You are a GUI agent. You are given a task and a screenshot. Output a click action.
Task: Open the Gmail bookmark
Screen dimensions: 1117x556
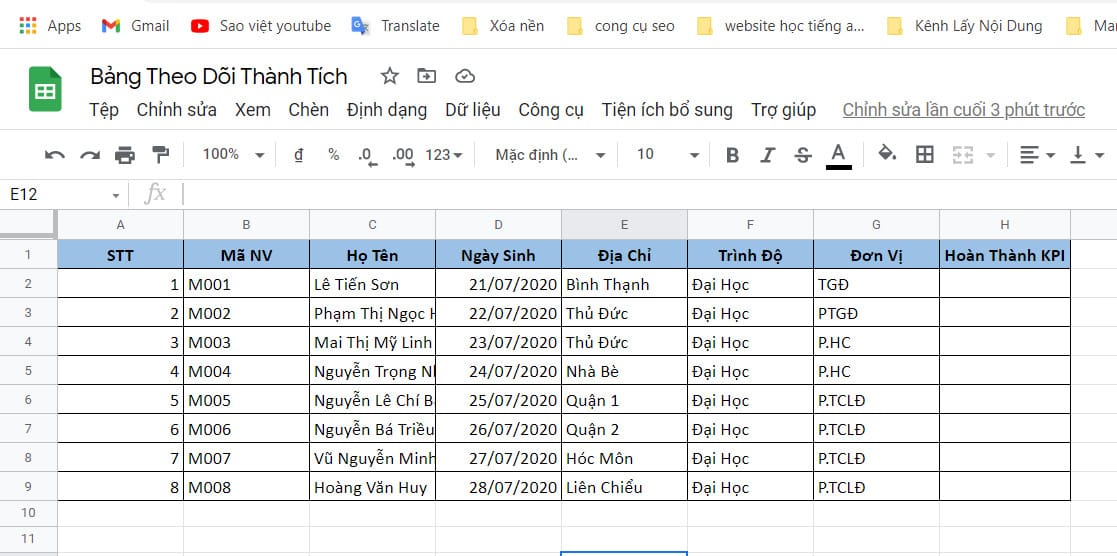pyautogui.click(x=135, y=26)
